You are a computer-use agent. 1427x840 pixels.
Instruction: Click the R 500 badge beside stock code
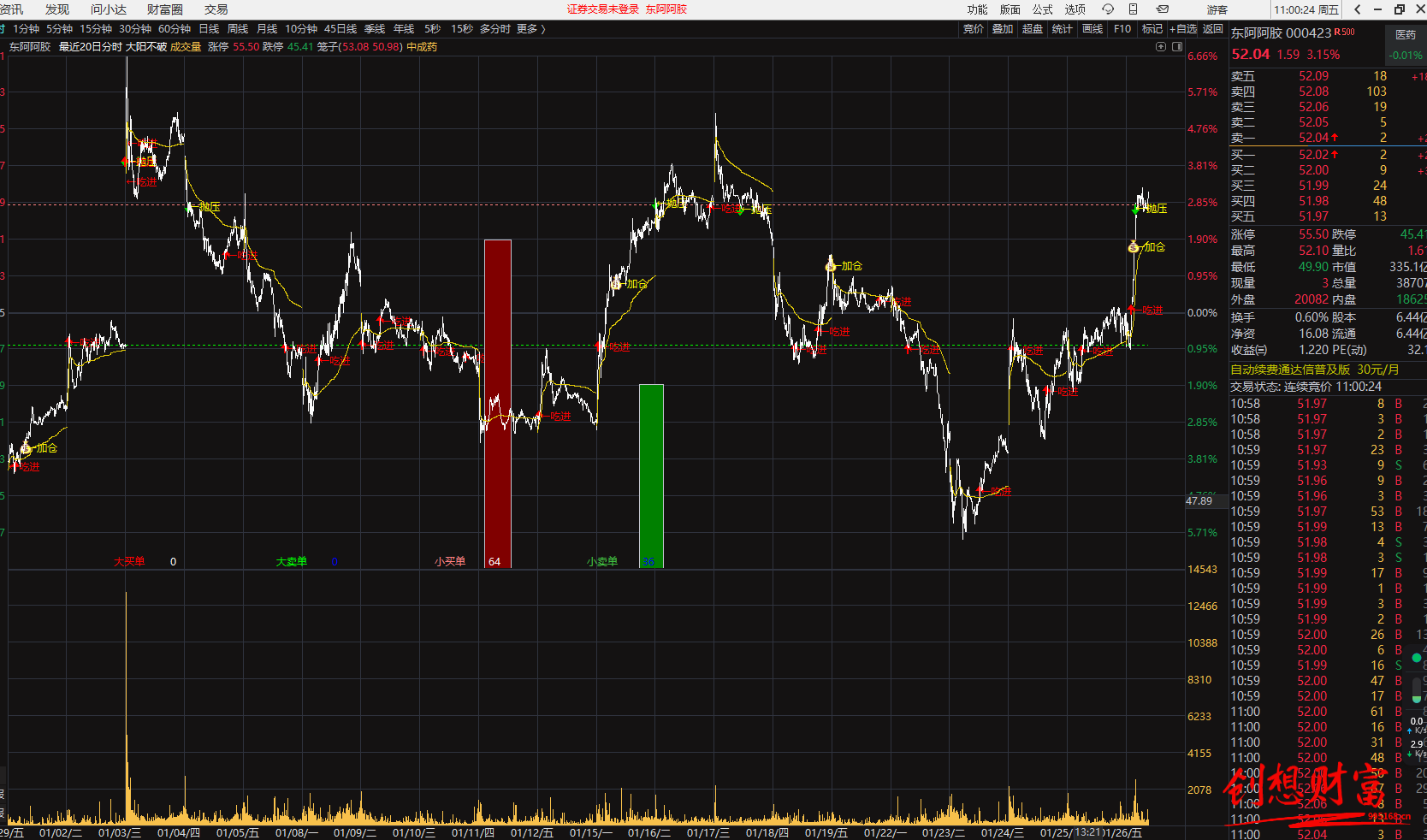pyautogui.click(x=1345, y=33)
